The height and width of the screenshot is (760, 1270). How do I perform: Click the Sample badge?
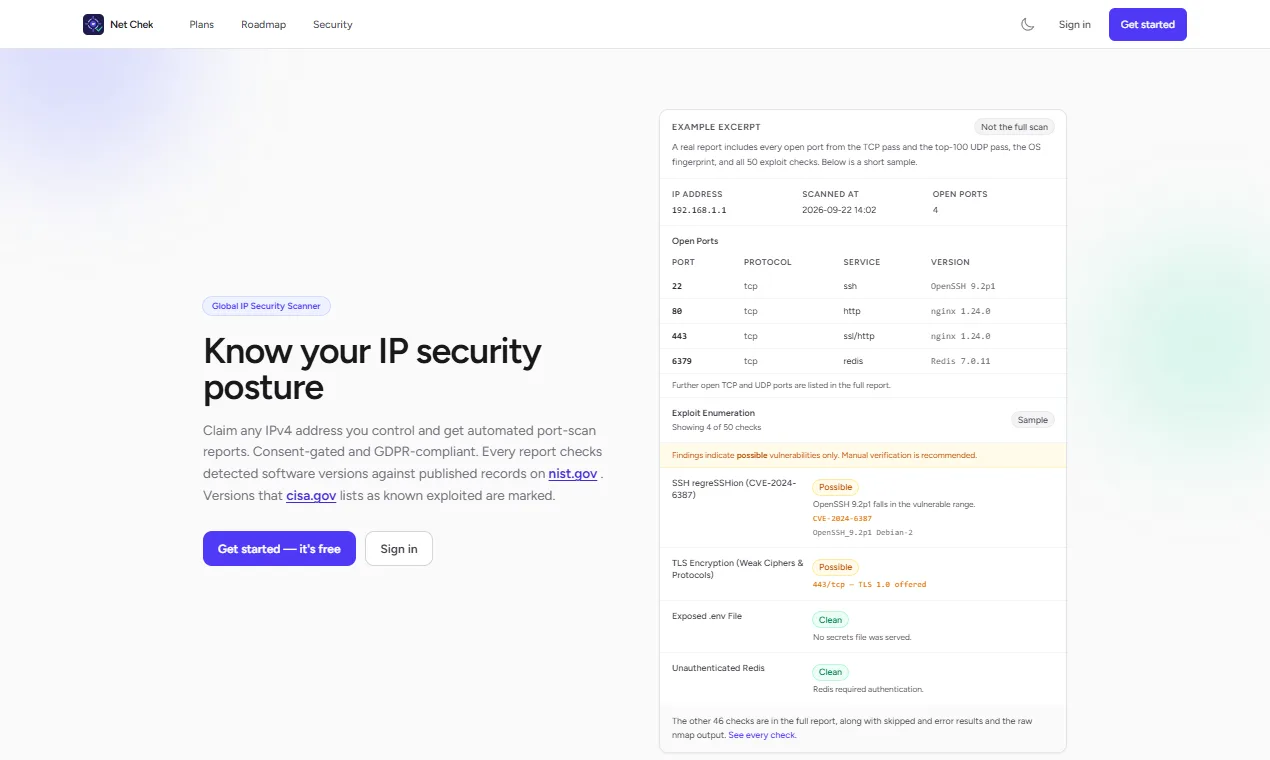[x=1033, y=420]
